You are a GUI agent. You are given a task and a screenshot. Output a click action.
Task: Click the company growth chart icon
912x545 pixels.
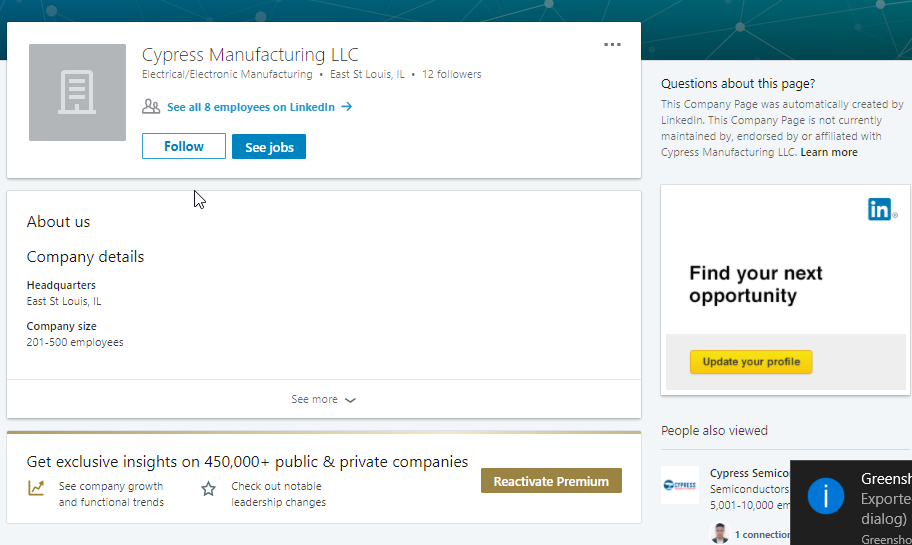[36, 487]
